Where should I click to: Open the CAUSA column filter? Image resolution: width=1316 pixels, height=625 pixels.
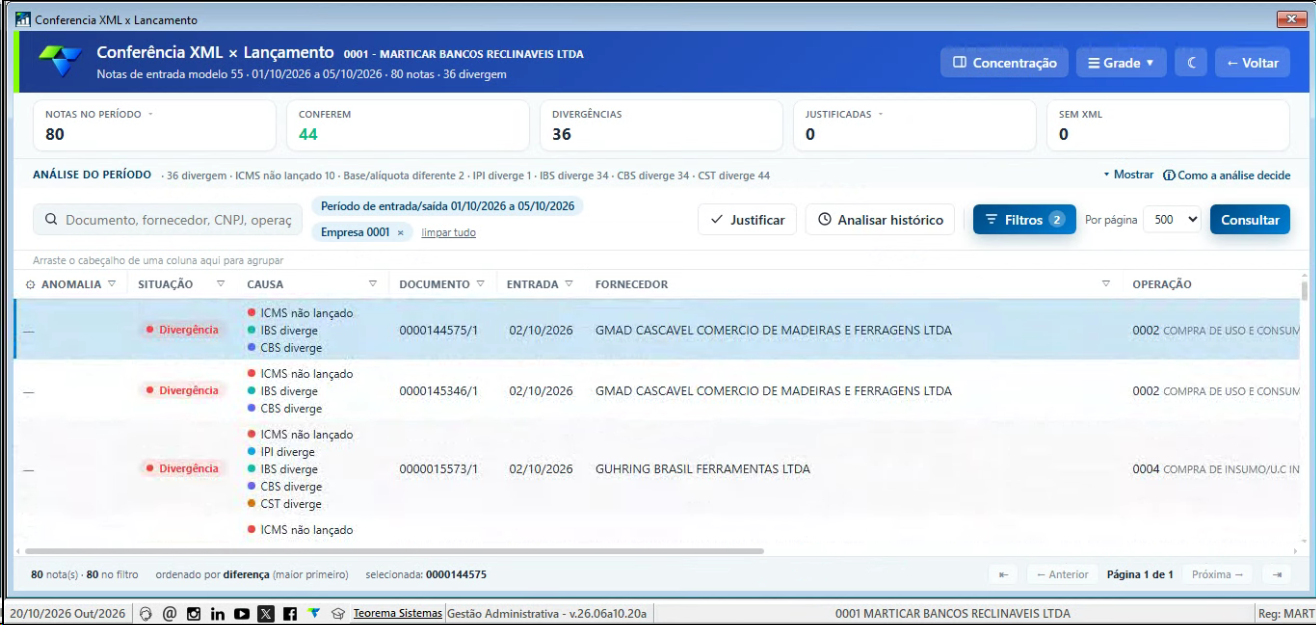373,284
